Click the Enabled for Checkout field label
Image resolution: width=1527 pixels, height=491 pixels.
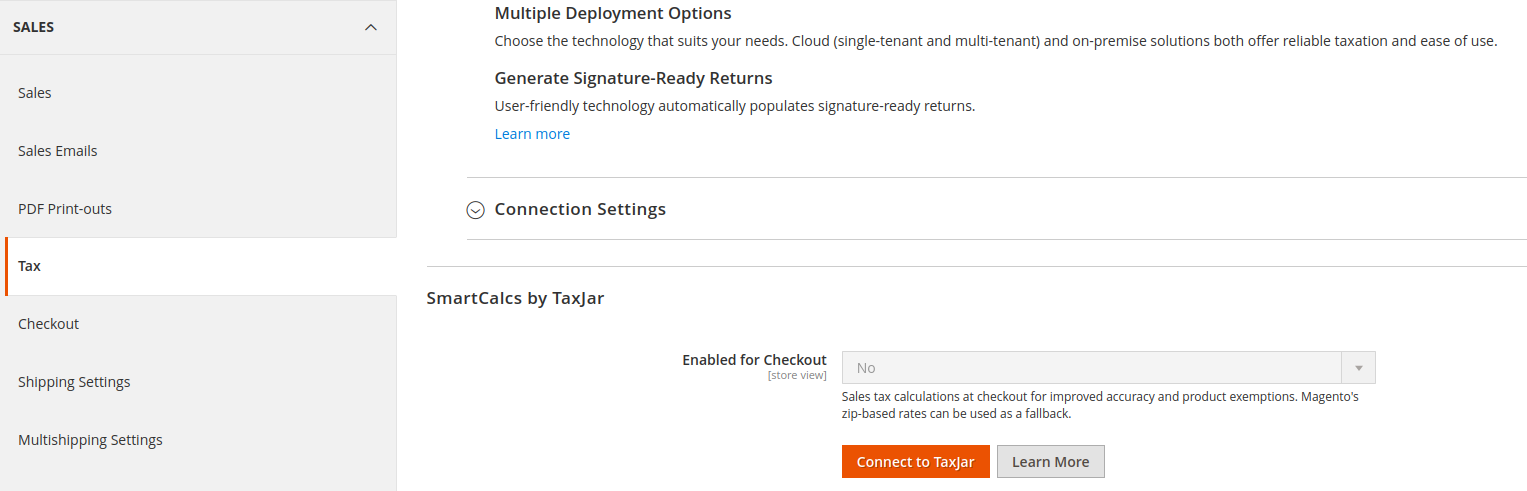point(754,360)
